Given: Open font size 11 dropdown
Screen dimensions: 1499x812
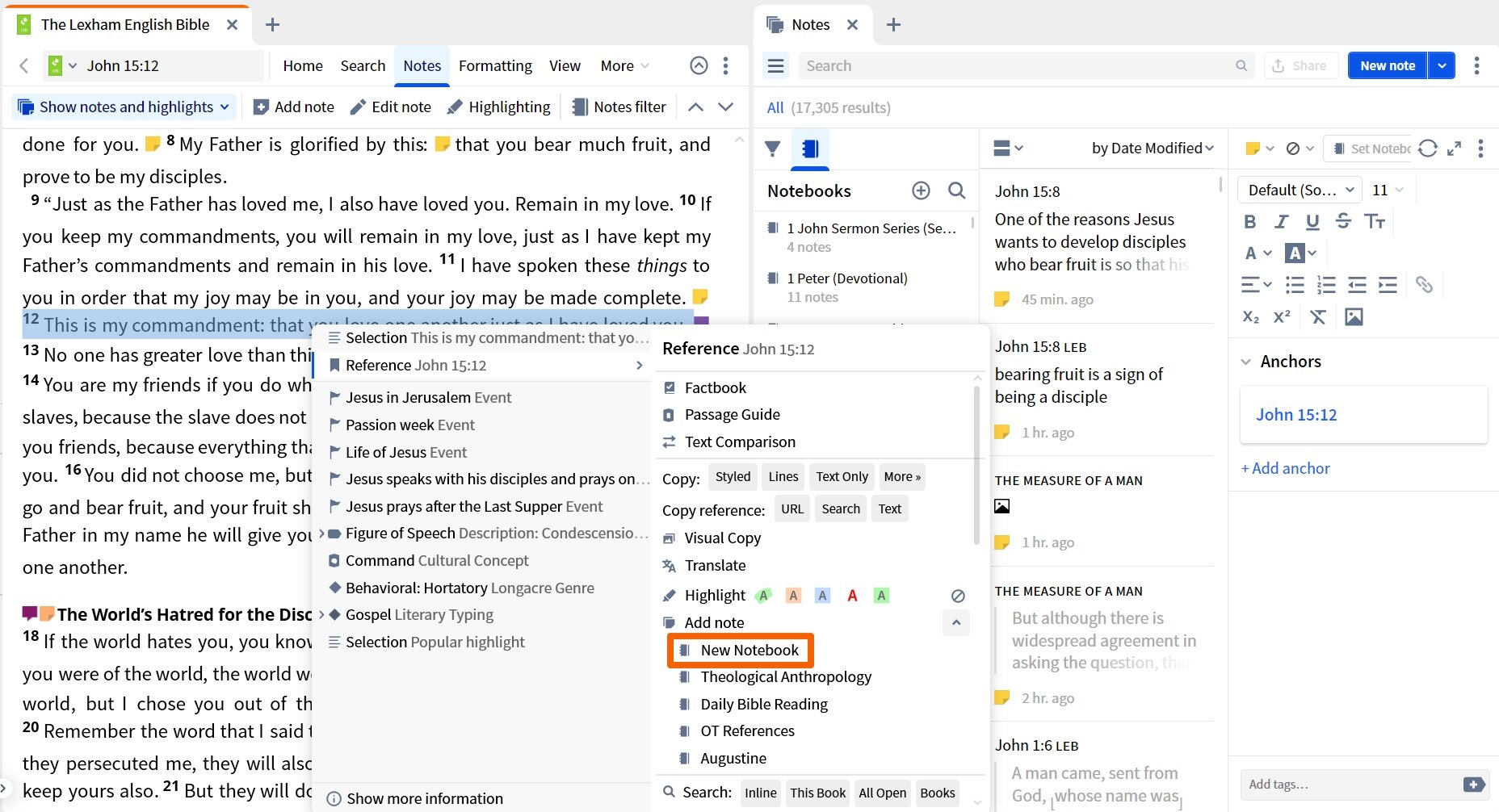Looking at the screenshot, I should point(1388,190).
